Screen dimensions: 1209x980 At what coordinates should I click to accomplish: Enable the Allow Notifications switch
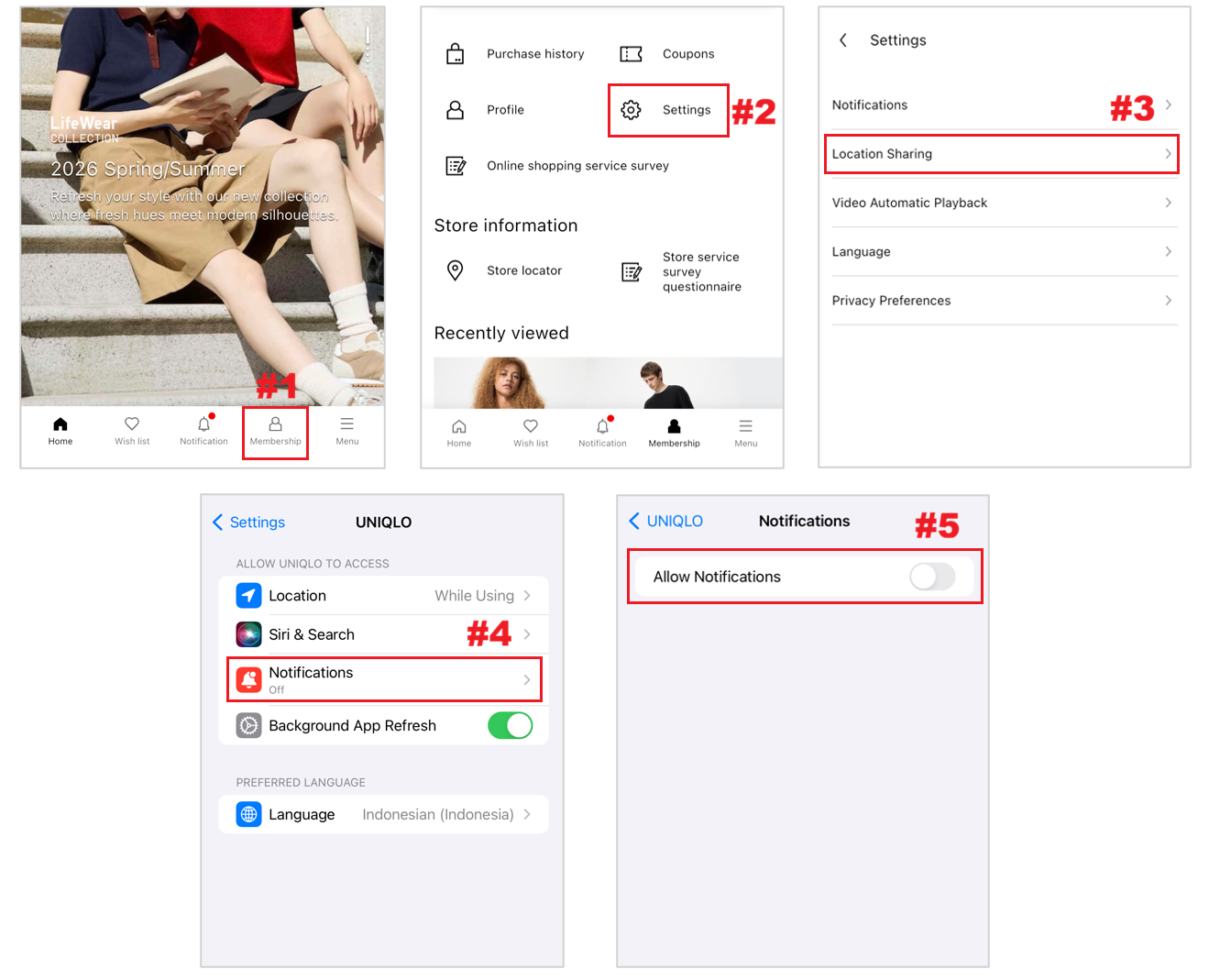point(931,577)
